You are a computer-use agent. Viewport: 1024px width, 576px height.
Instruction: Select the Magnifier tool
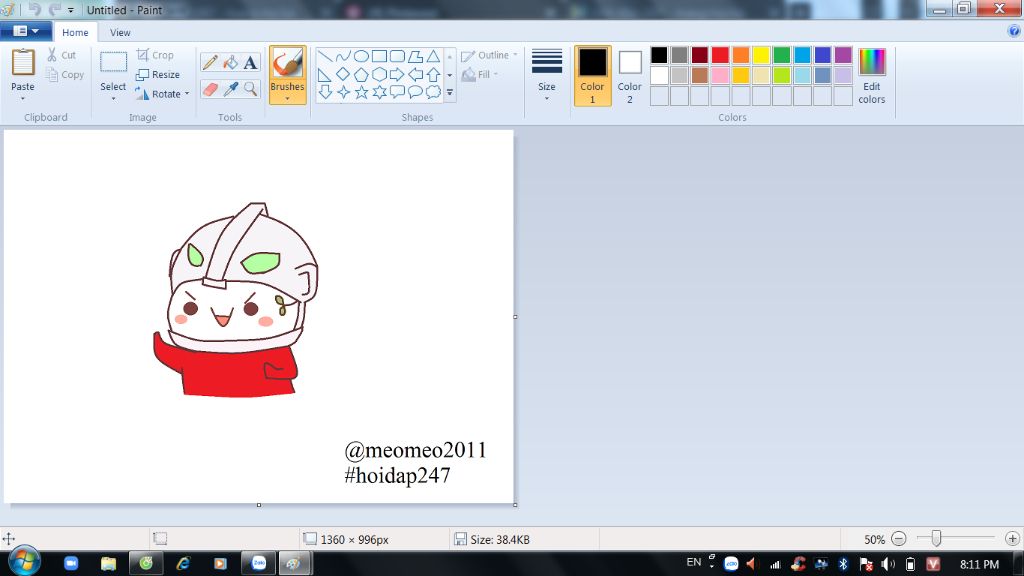pos(250,89)
